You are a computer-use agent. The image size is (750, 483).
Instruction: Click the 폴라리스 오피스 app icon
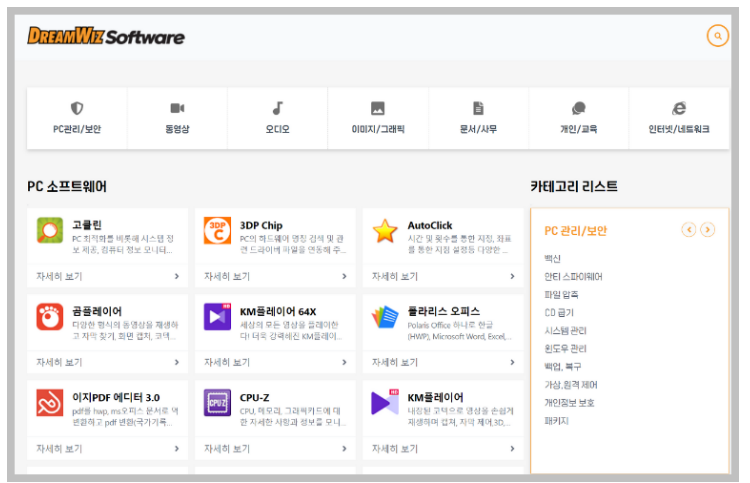[x=385, y=317]
